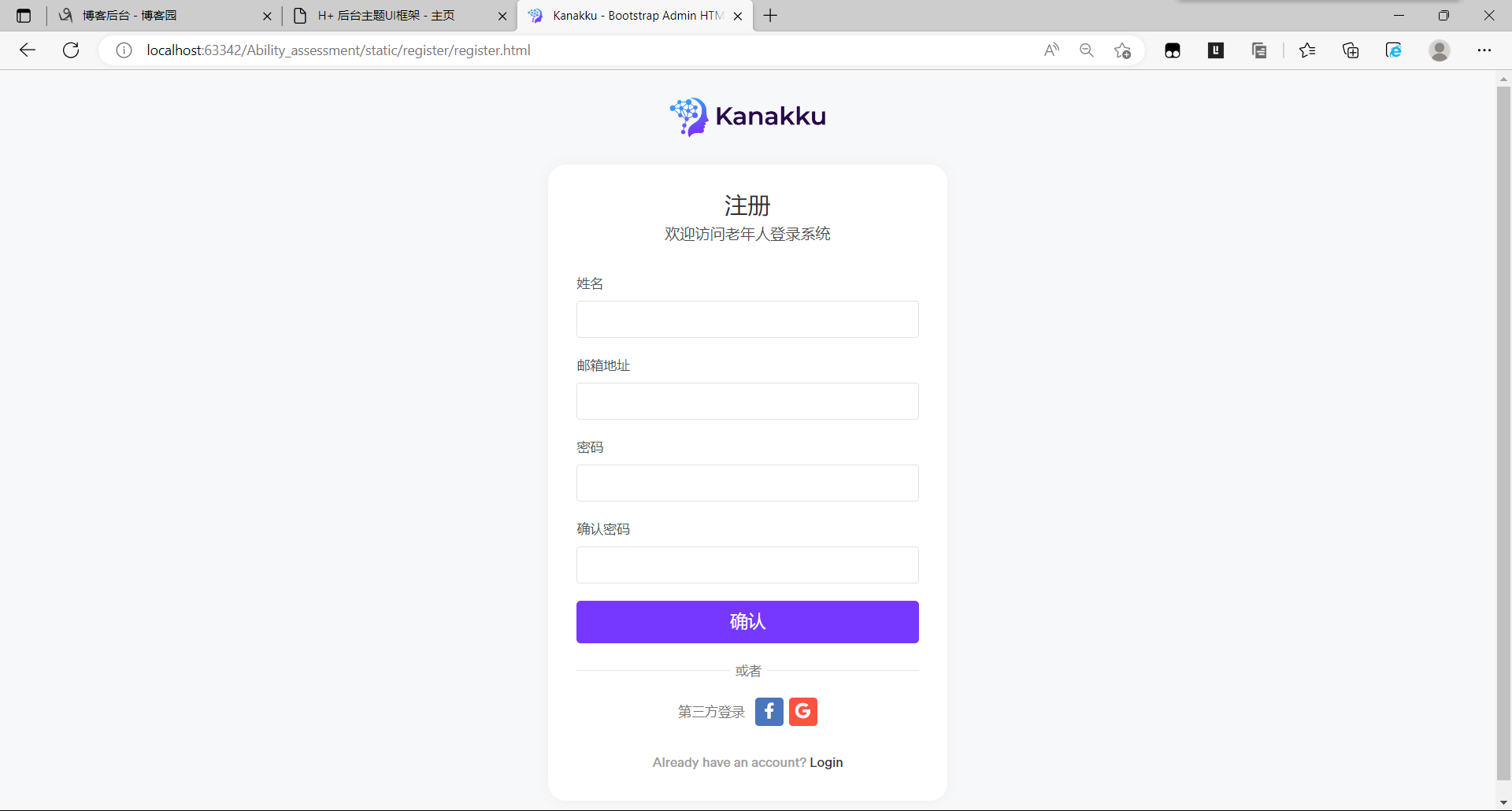Click the Read aloud icon
Image resolution: width=1512 pixels, height=811 pixels.
pyautogui.click(x=1051, y=50)
